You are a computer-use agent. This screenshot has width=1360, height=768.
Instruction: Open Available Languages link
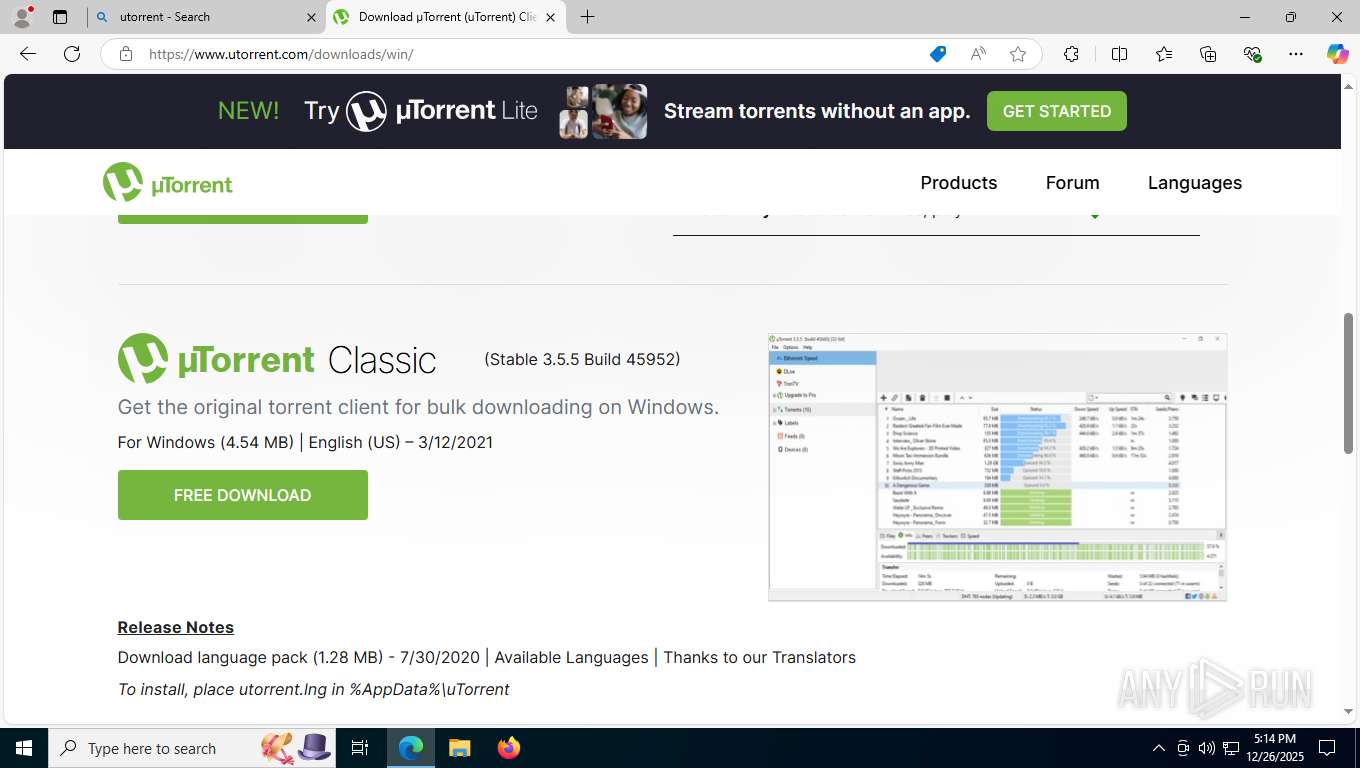(x=571, y=657)
